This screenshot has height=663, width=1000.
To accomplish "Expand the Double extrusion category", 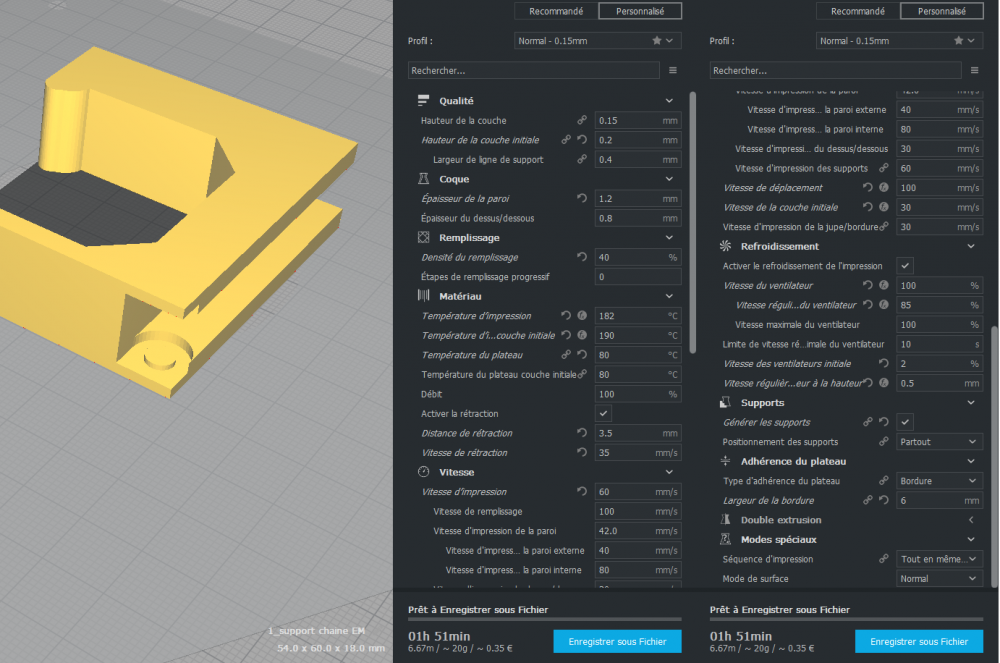I will point(971,520).
